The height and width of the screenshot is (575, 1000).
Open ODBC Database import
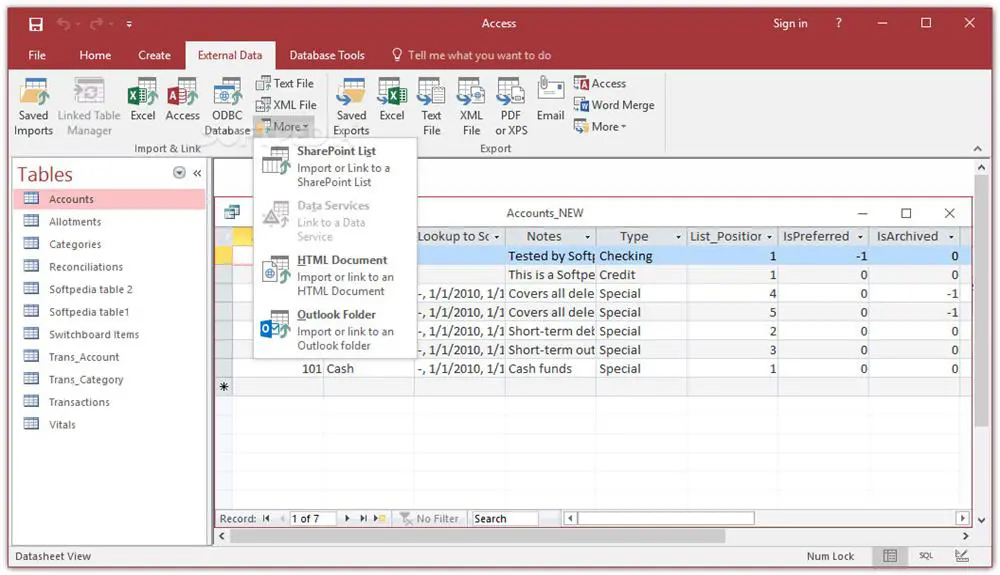(227, 107)
